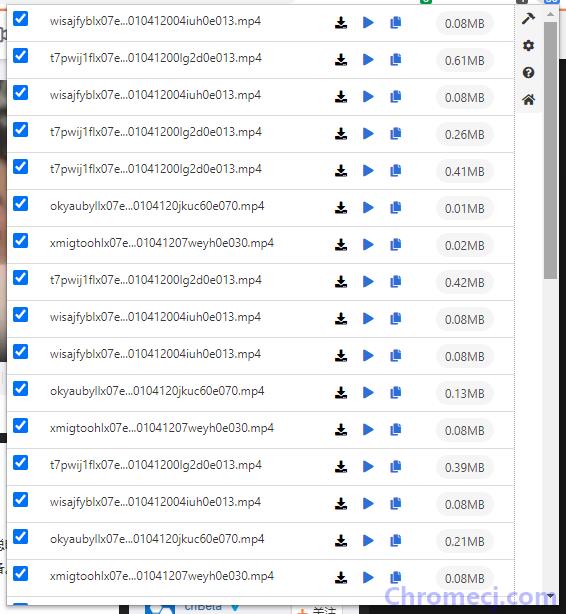Click the scrollbar up arrow
Image resolution: width=566 pixels, height=614 pixels.
[x=550, y=14]
